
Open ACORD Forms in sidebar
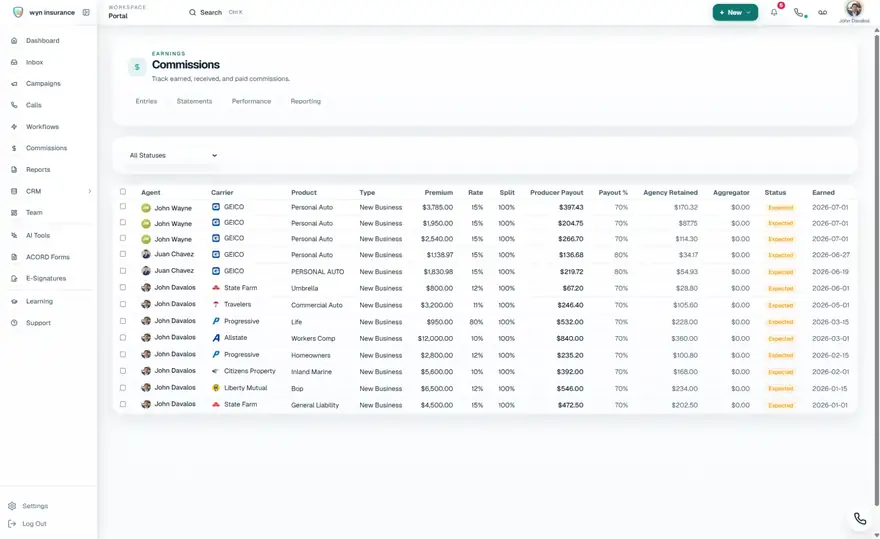pos(48,257)
